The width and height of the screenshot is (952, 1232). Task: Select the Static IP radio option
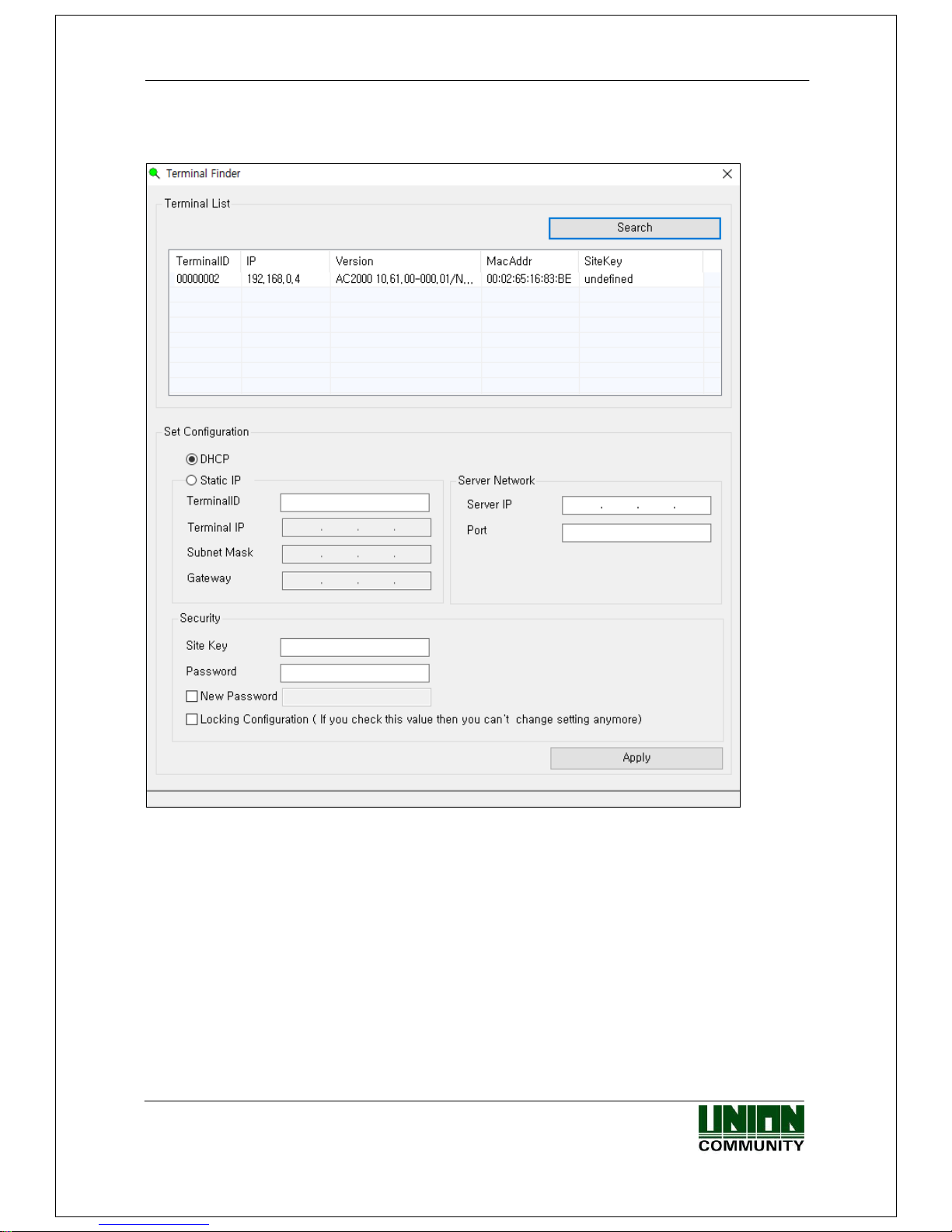click(192, 480)
